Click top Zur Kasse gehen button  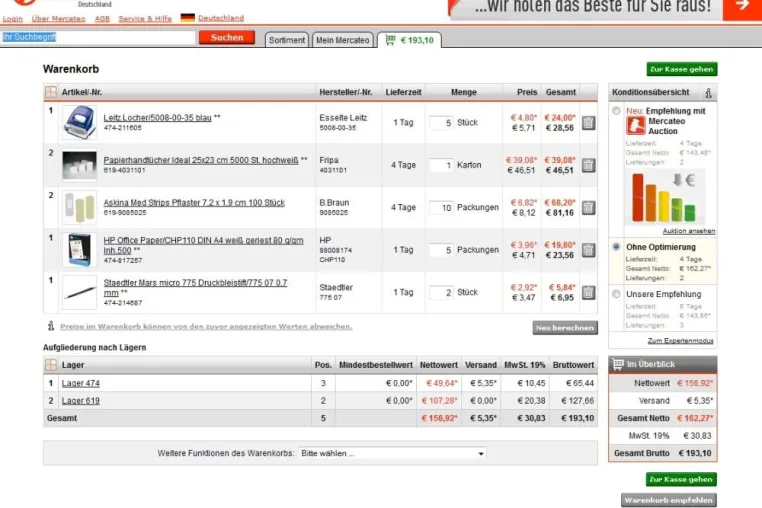coord(682,69)
